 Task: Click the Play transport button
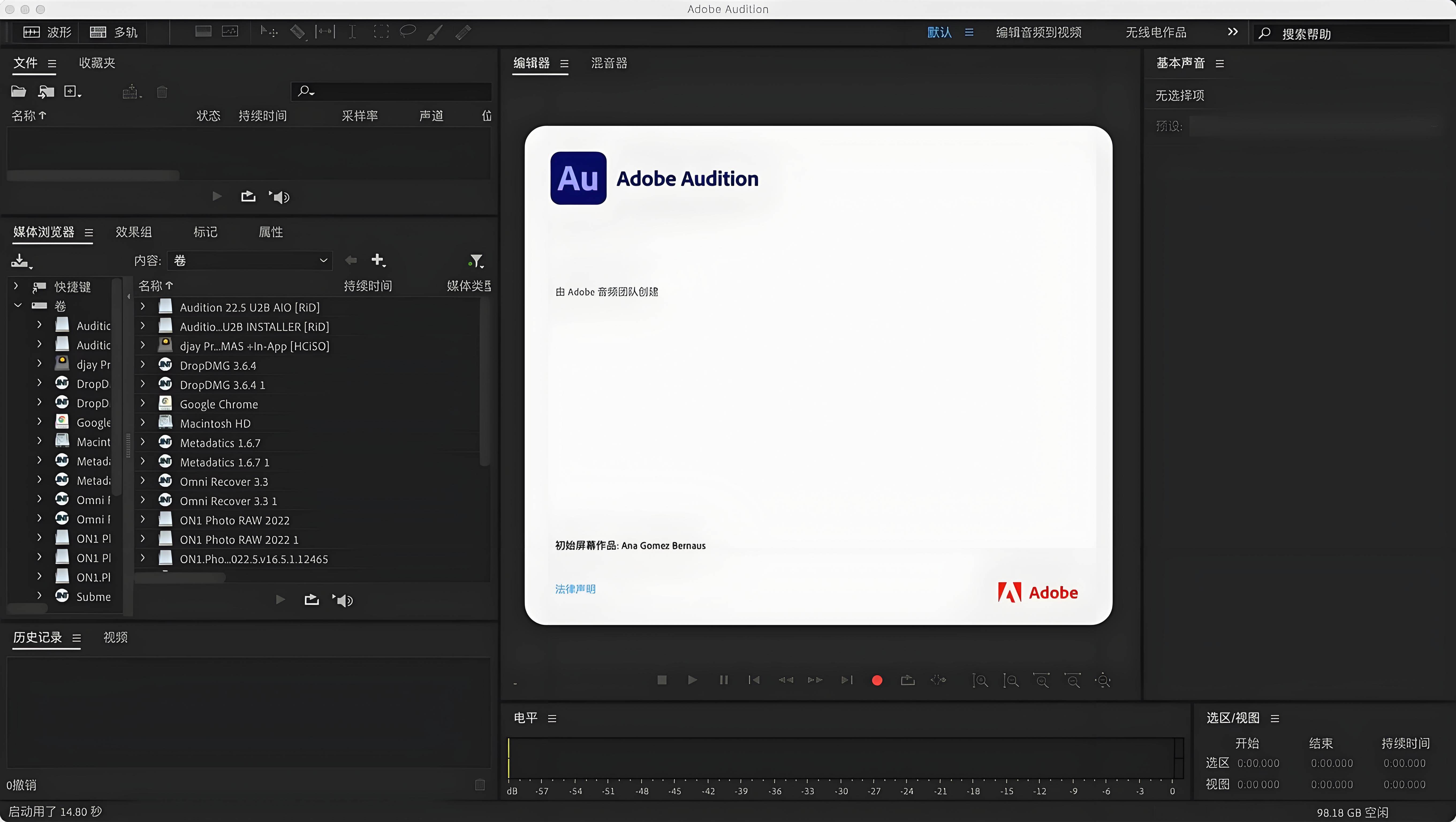coord(692,680)
